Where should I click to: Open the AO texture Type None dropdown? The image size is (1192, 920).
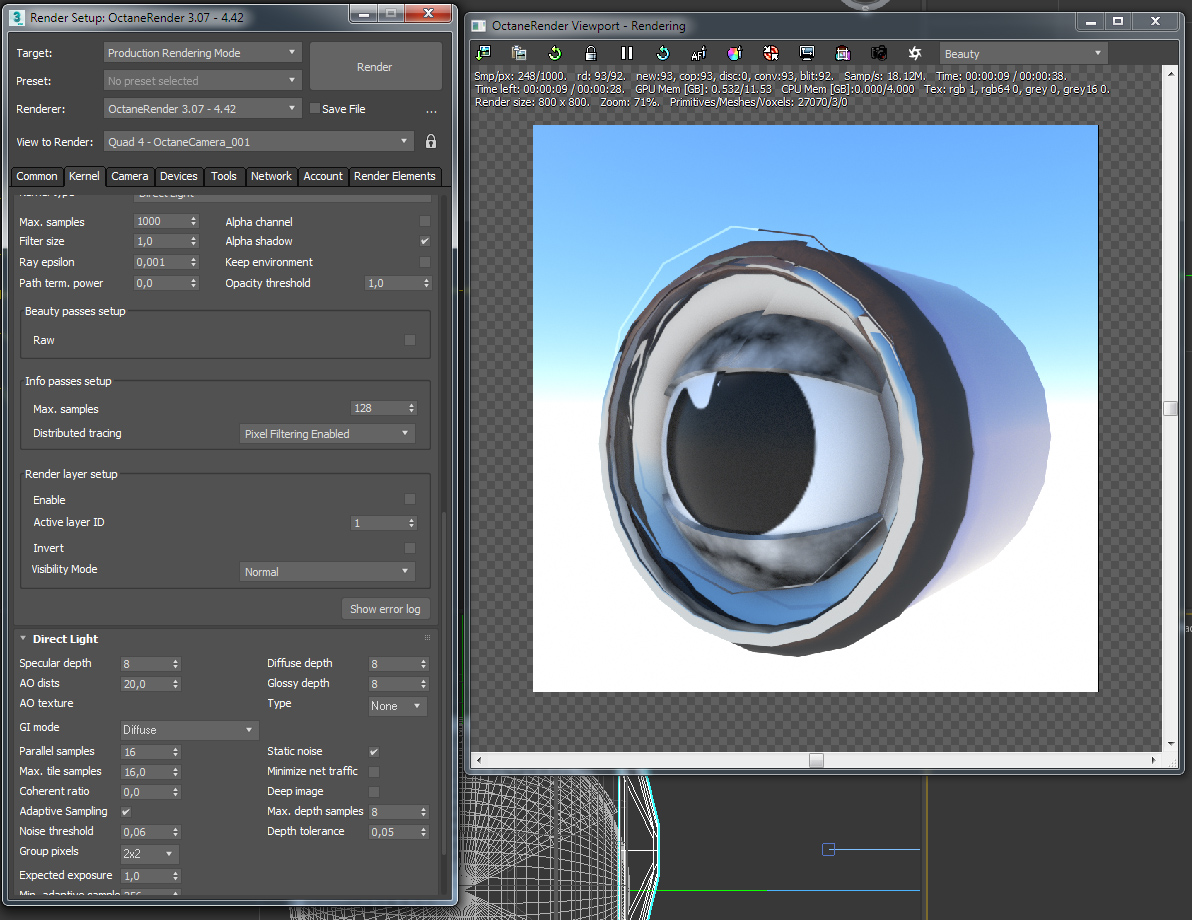[398, 706]
